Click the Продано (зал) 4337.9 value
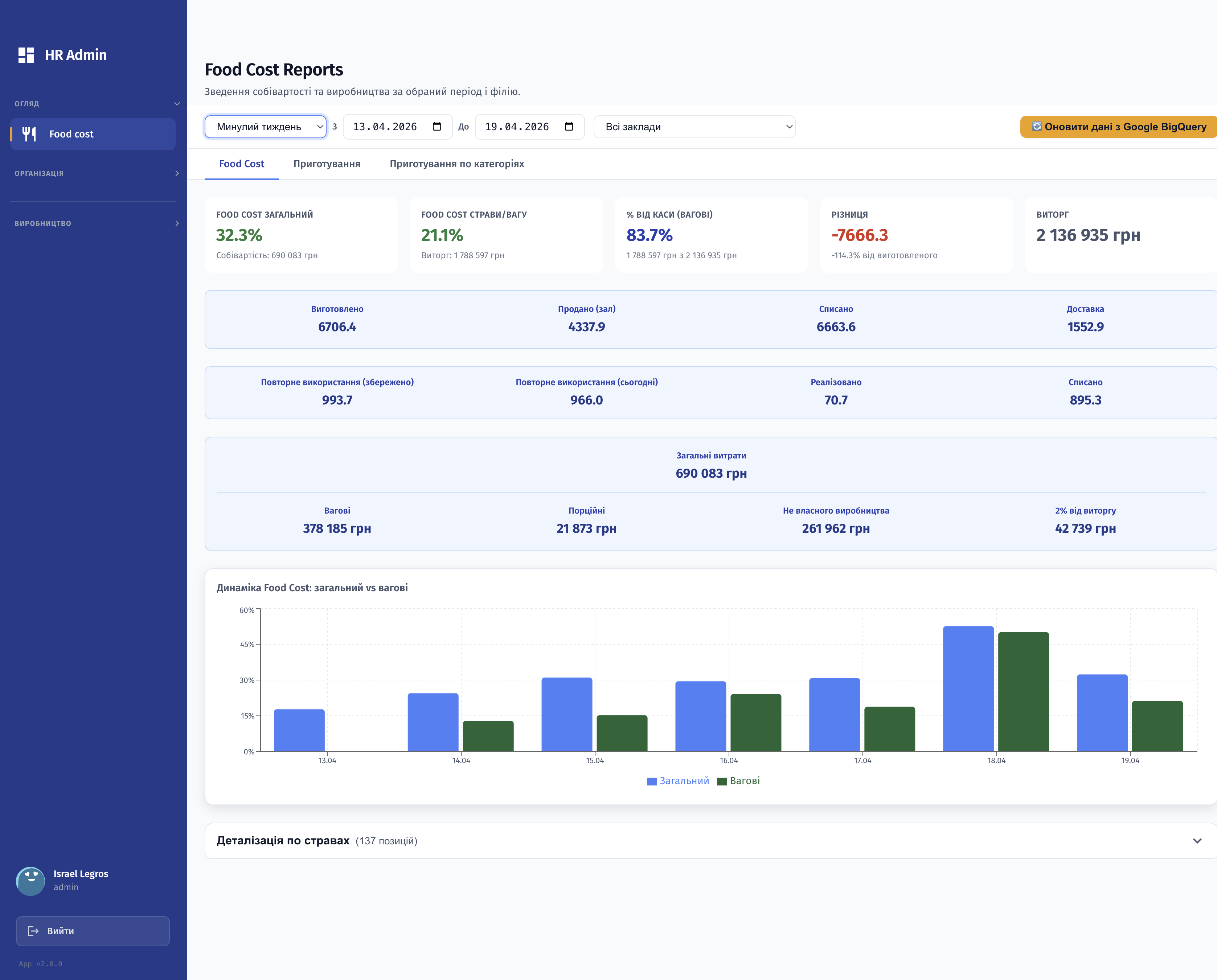Viewport: 1217px width, 980px height. [x=587, y=327]
